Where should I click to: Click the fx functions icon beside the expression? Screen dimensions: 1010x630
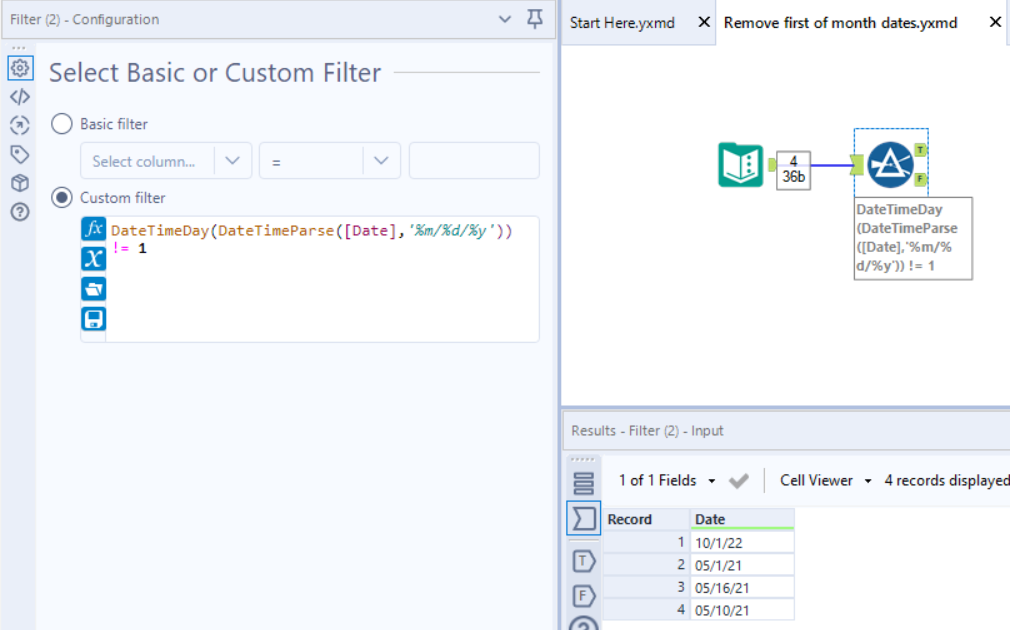pos(93,230)
